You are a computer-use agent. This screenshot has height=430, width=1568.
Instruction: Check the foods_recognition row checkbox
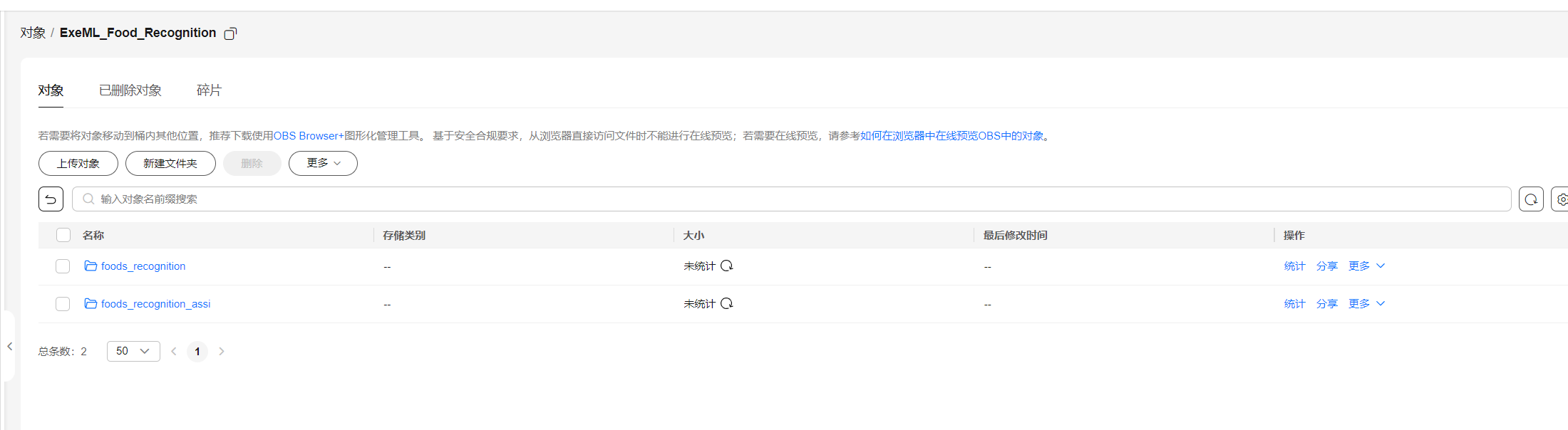click(x=63, y=266)
